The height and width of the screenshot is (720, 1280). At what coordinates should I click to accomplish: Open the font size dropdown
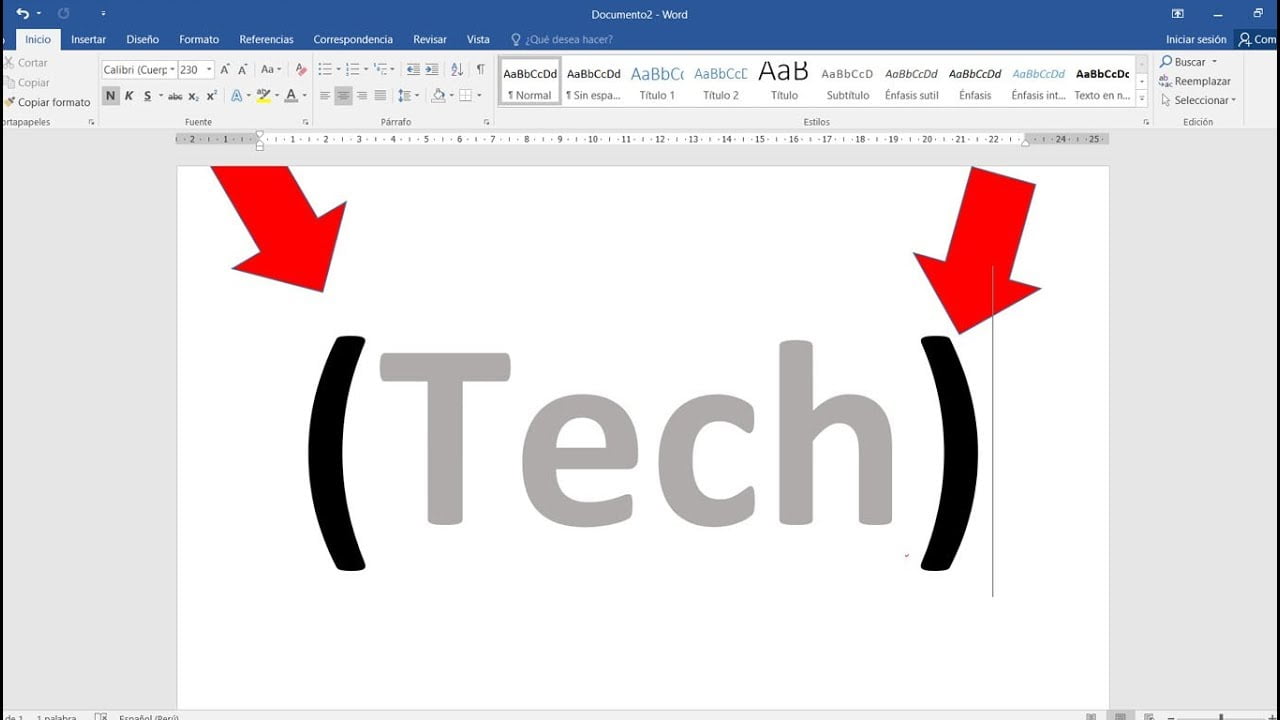208,69
